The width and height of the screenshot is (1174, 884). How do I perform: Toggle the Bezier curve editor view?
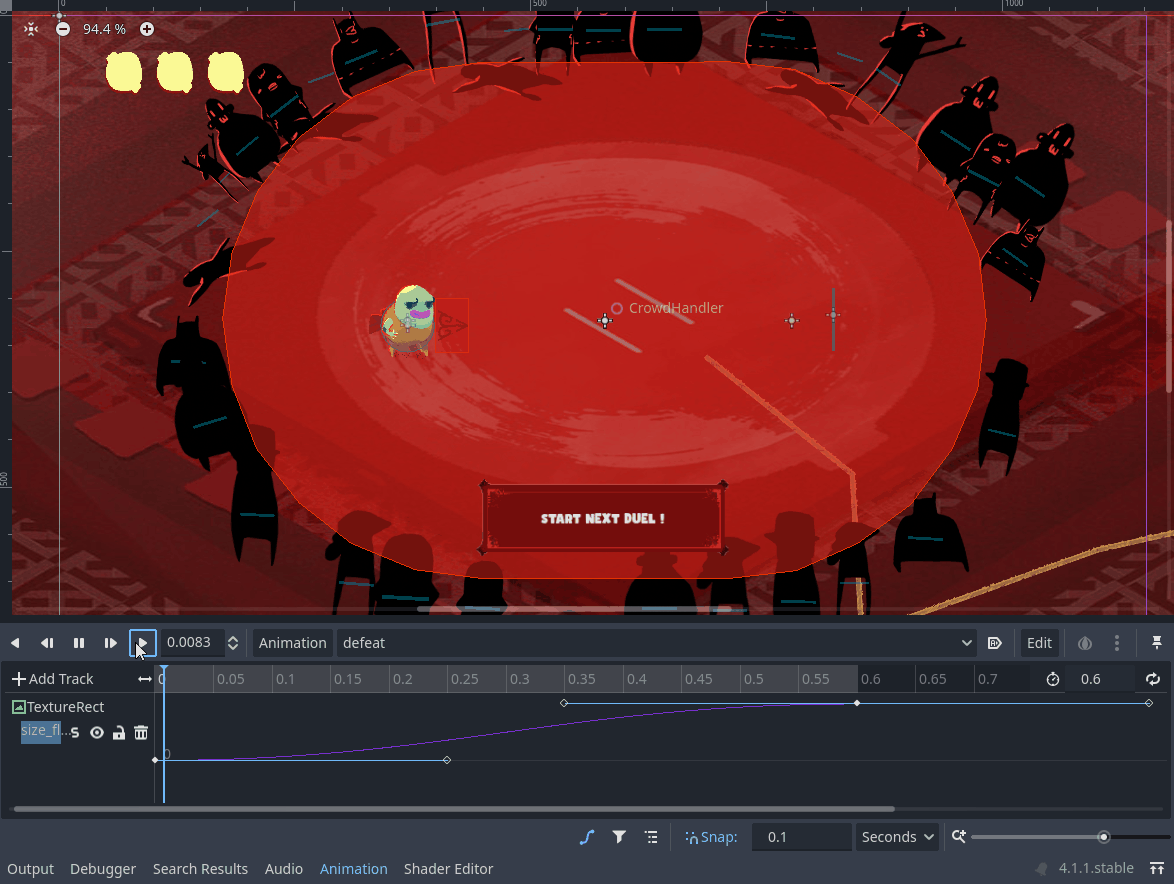click(x=587, y=837)
